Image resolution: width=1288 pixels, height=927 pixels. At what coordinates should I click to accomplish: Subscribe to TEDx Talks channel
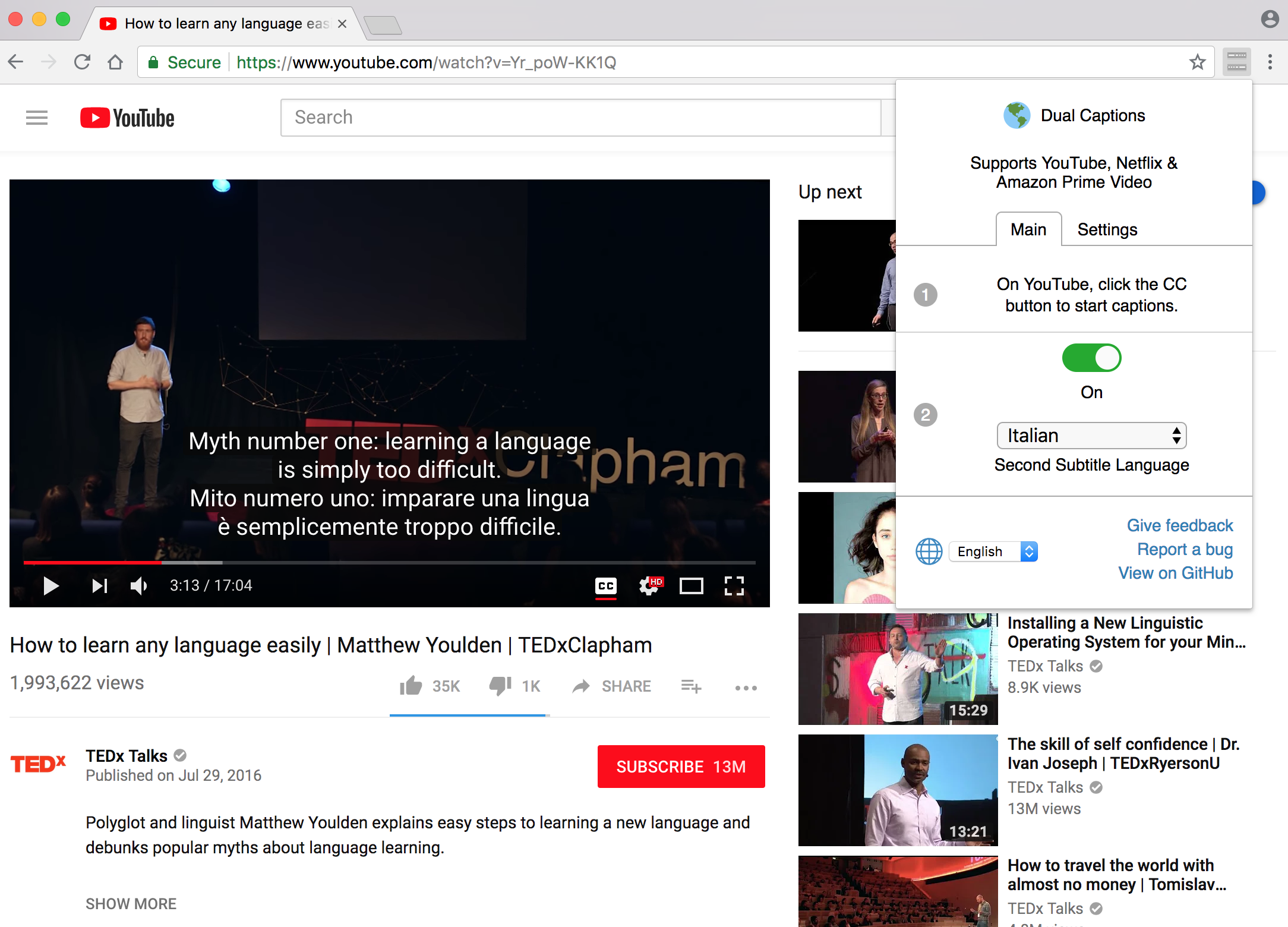(x=681, y=767)
